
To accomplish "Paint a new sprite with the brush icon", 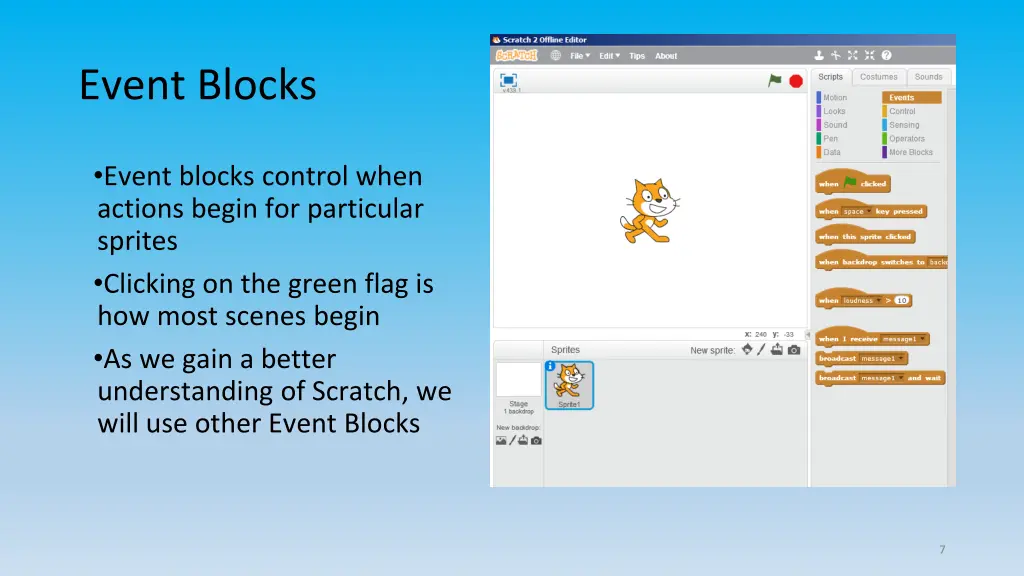I will [x=761, y=350].
